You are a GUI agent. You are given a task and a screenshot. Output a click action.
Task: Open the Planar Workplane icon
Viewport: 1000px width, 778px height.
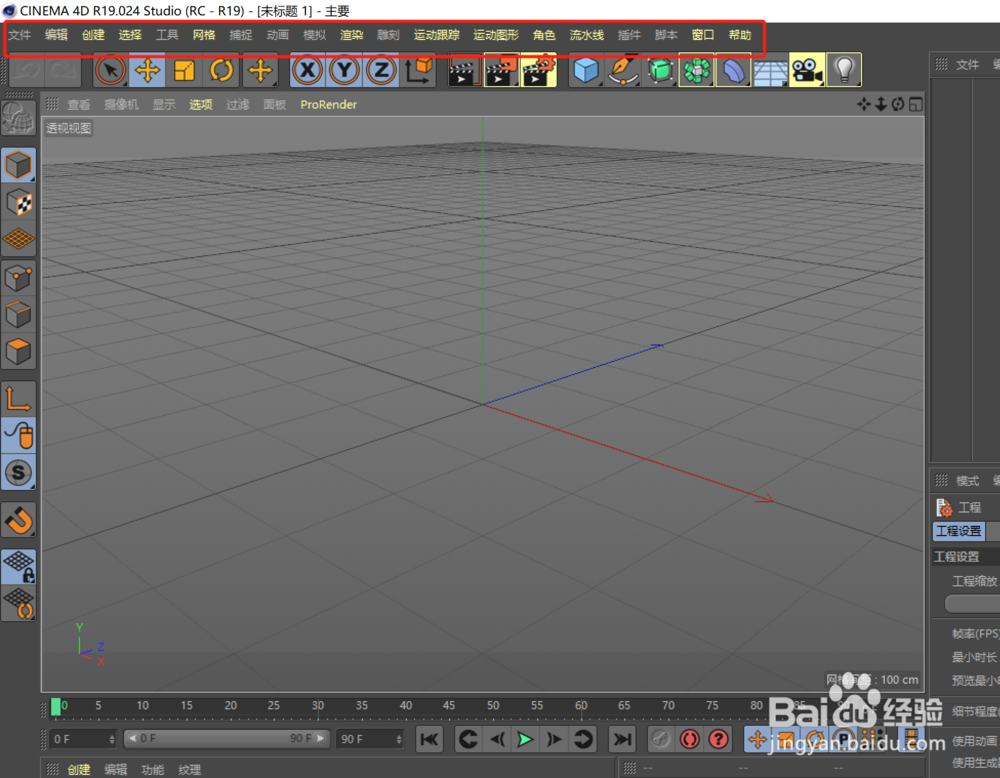tap(18, 603)
